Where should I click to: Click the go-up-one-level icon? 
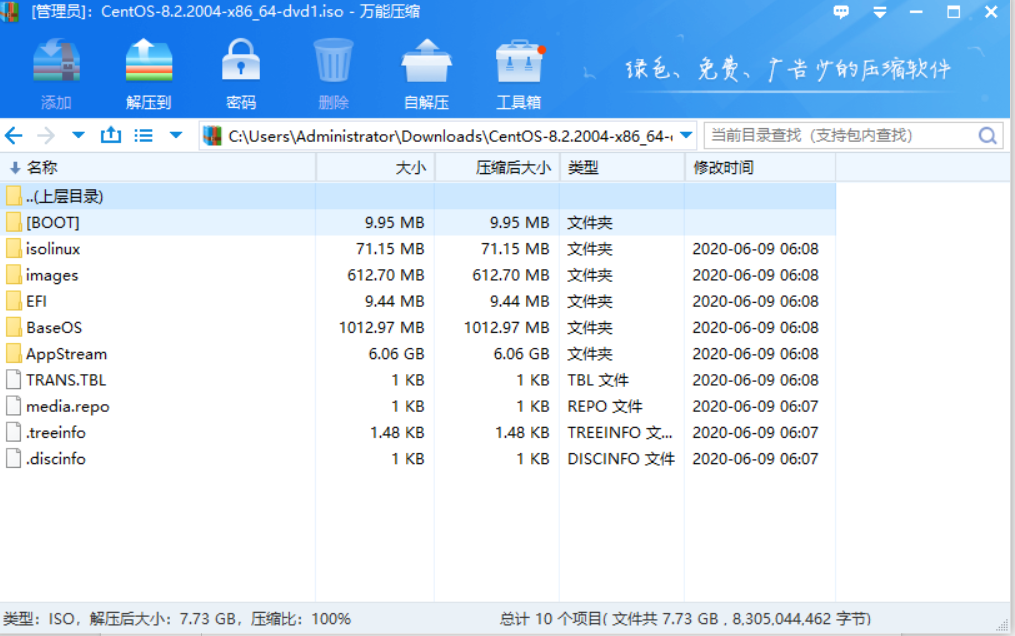click(x=111, y=135)
